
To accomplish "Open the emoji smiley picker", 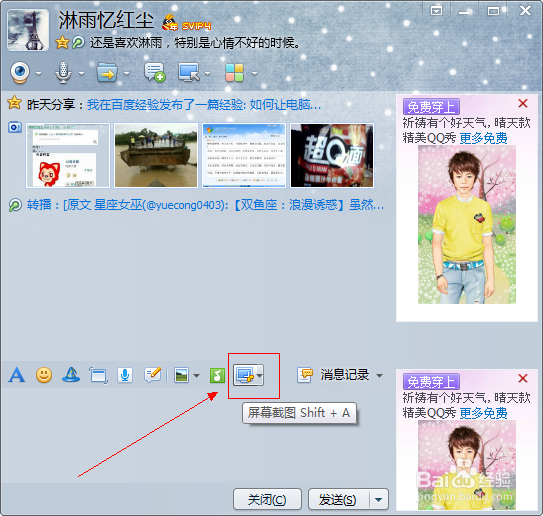I will (44, 375).
